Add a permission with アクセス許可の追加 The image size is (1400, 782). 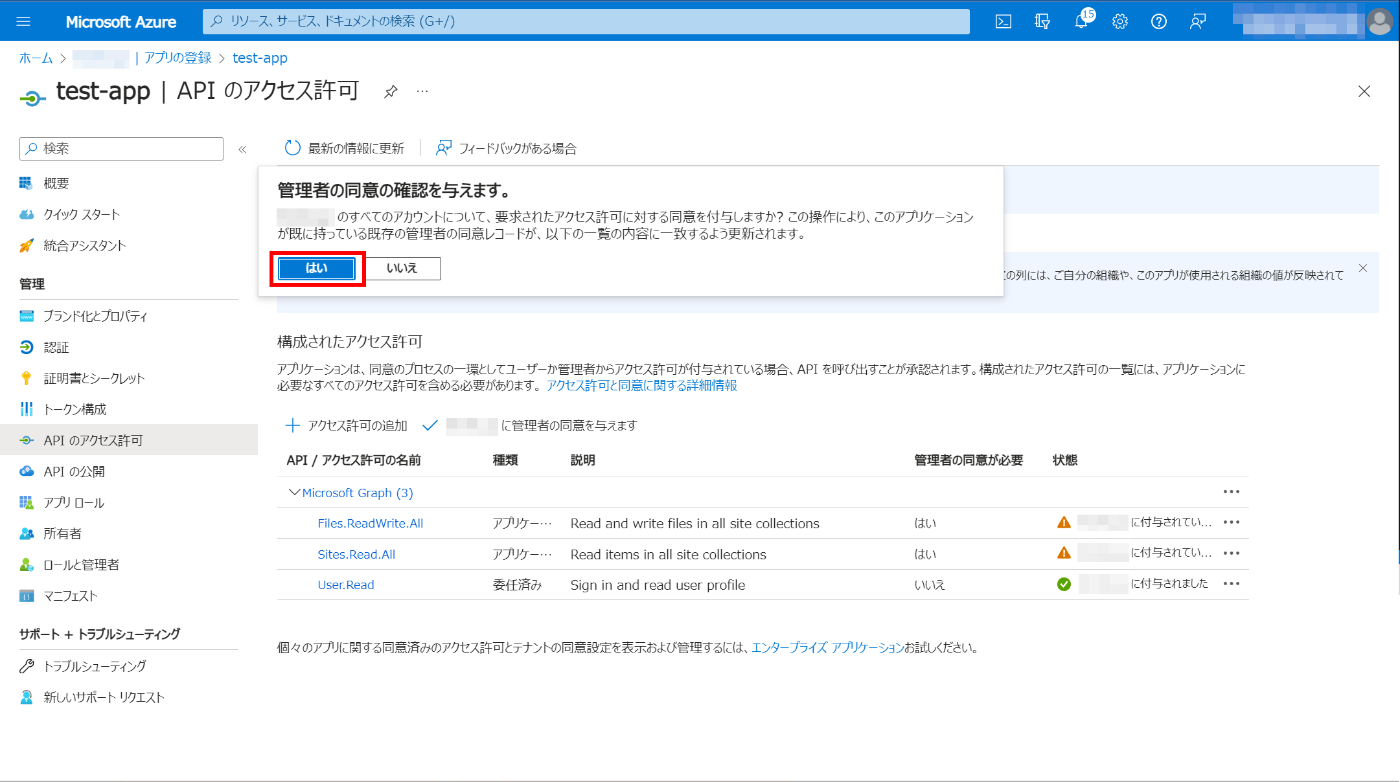pos(347,425)
